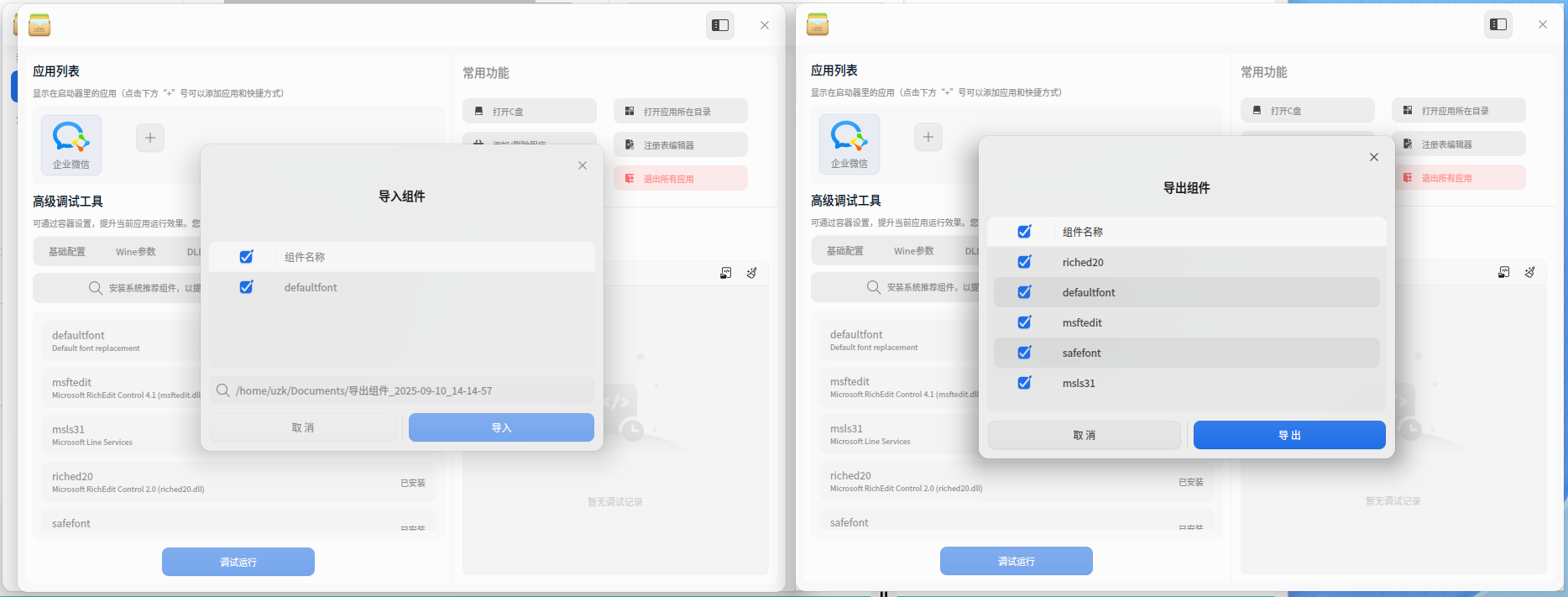Switch to 基础配置 tab in the import-dialog window
The height and width of the screenshot is (597, 1568).
coord(67,252)
